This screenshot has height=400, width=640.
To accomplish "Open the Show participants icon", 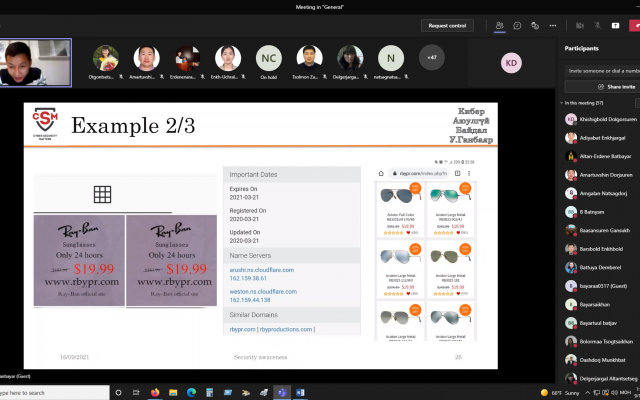I will pyautogui.click(x=499, y=25).
